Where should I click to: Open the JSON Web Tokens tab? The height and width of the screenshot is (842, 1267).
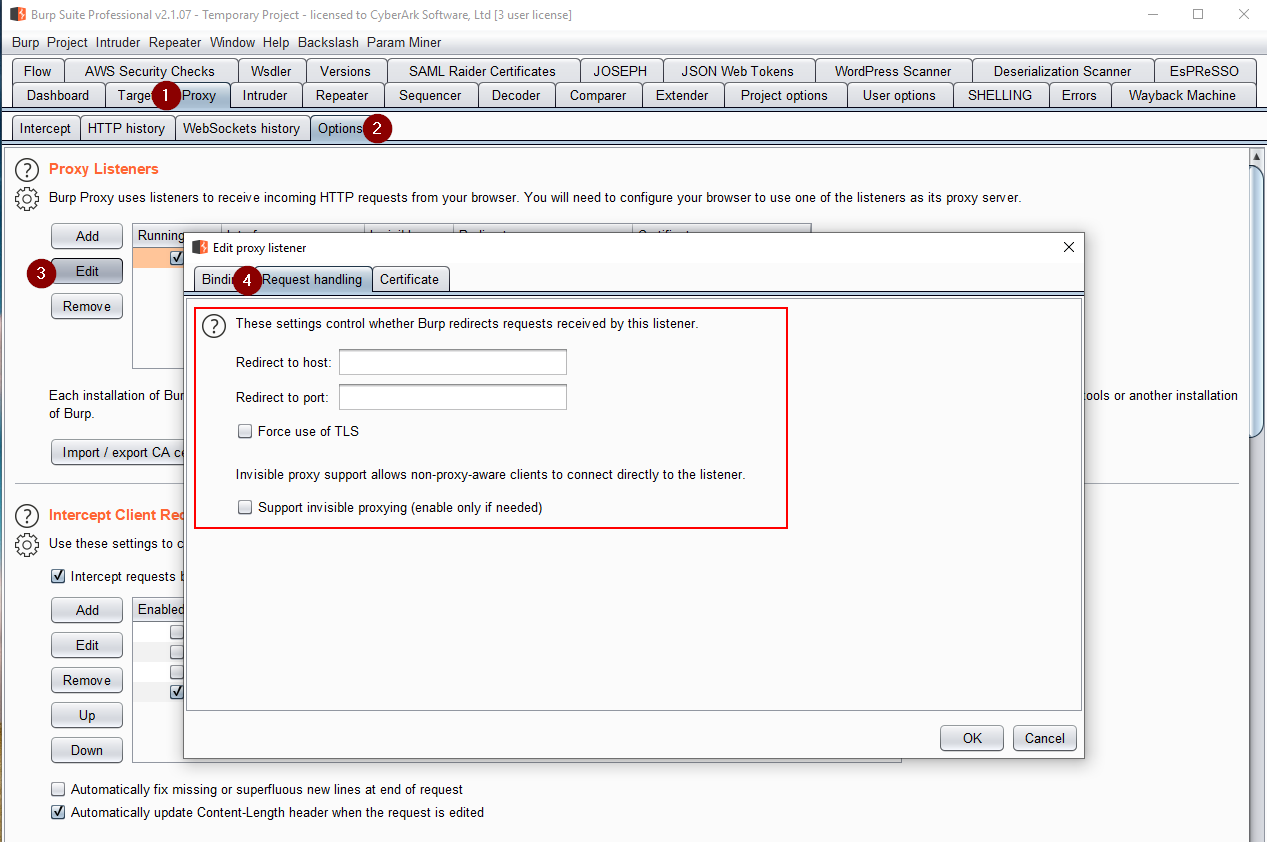(737, 71)
